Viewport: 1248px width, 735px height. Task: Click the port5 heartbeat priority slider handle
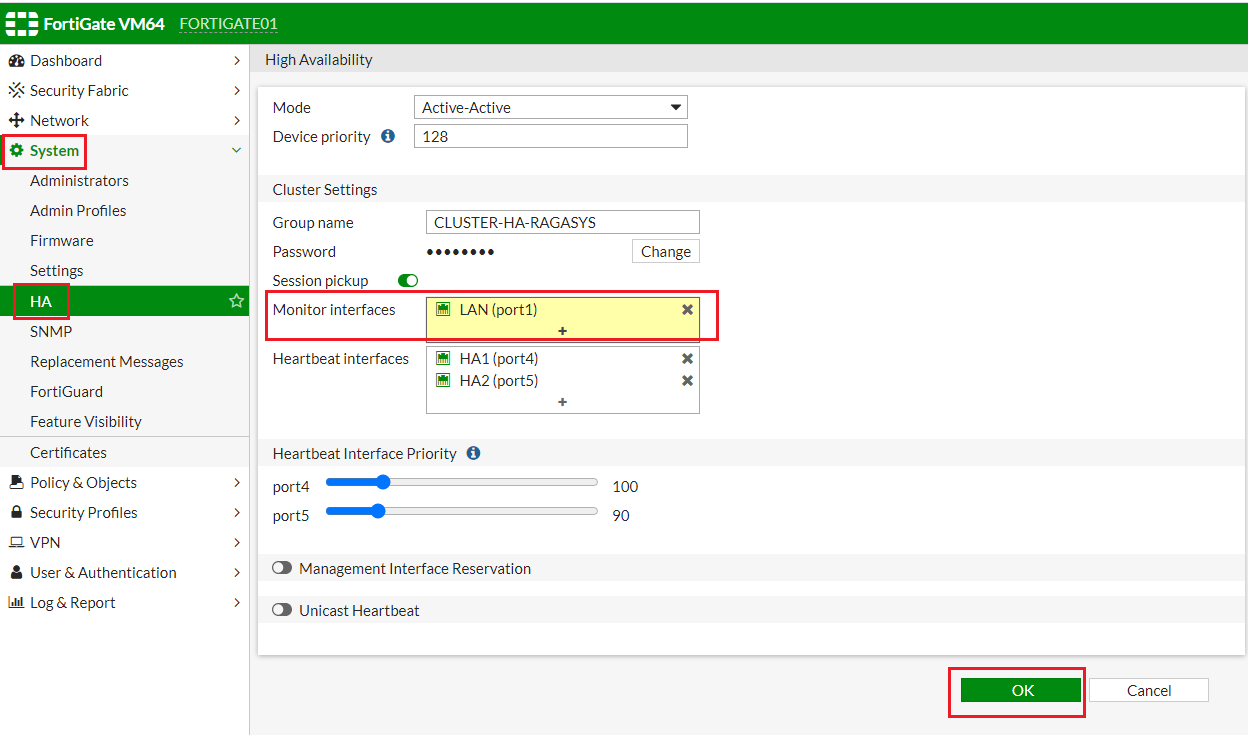[377, 510]
